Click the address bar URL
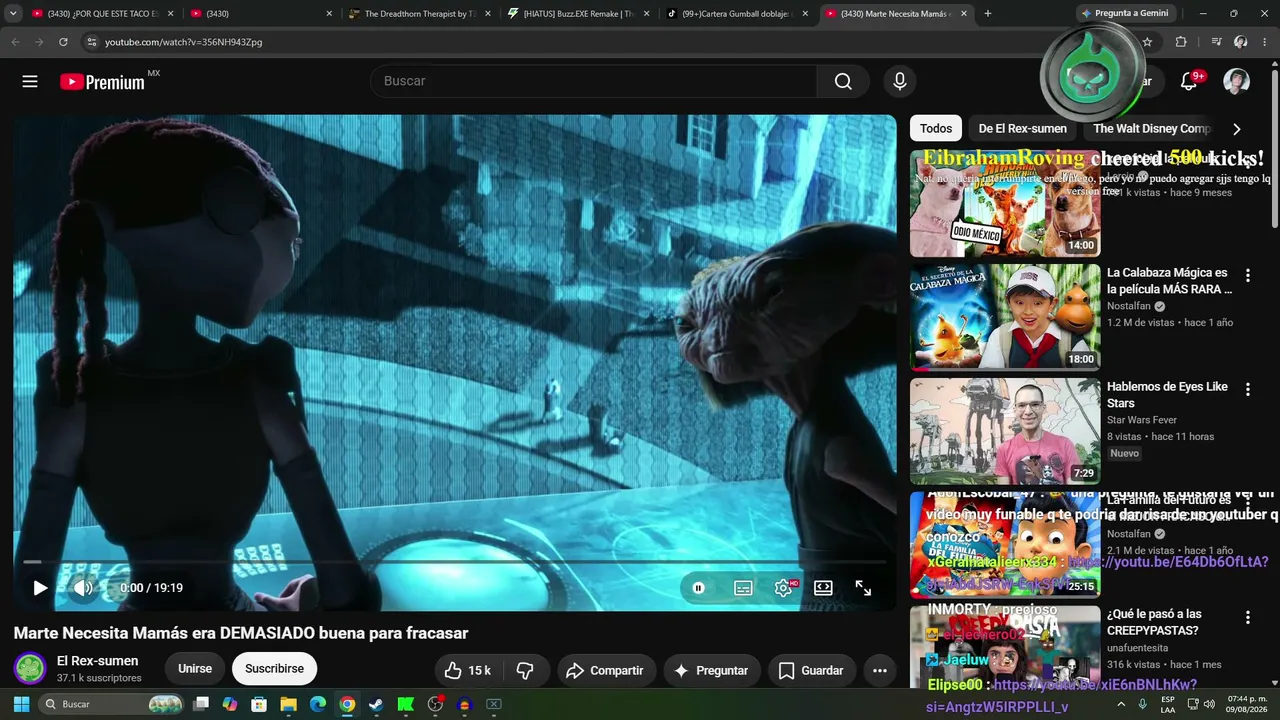Image resolution: width=1280 pixels, height=720 pixels. [184, 42]
